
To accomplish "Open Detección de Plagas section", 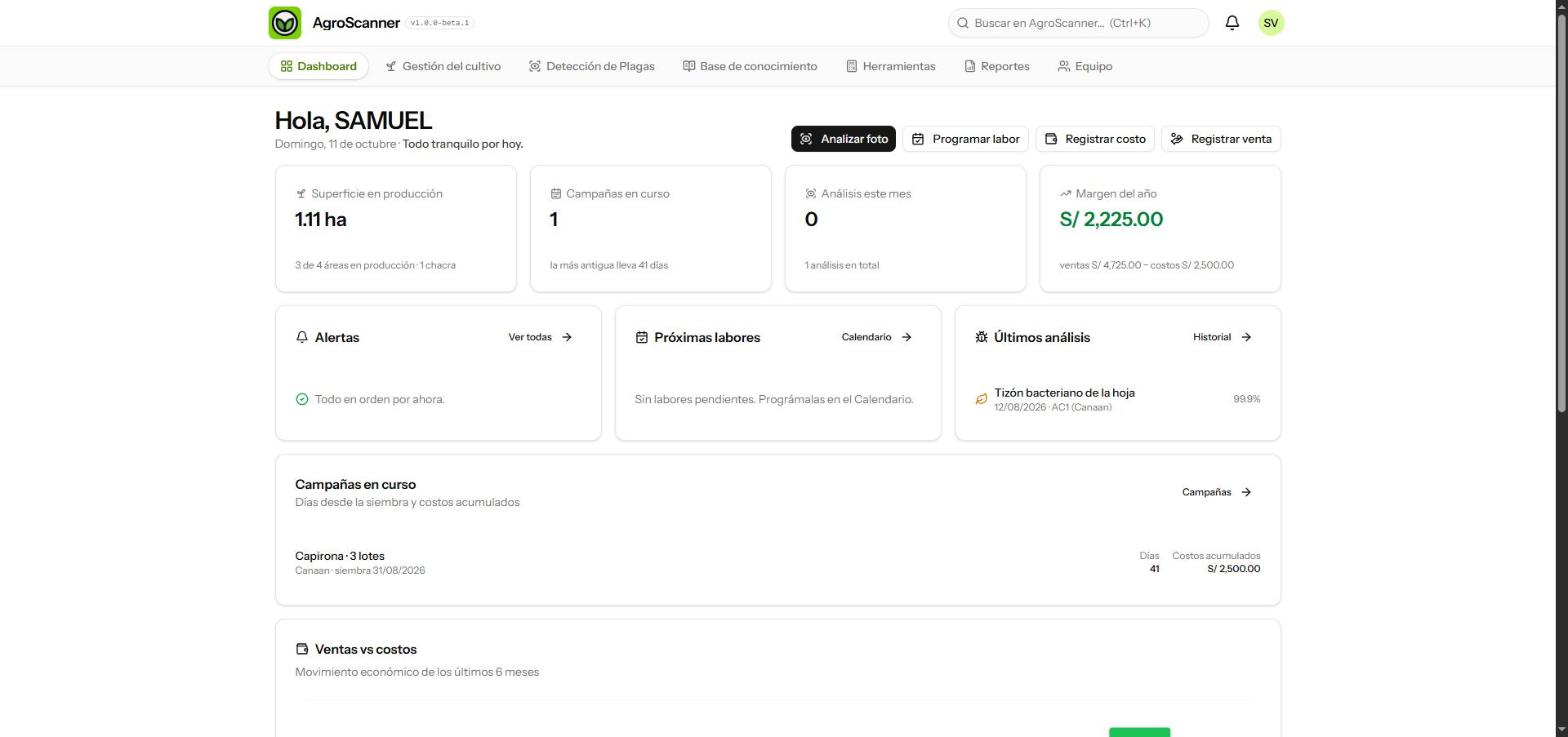I will point(591,66).
